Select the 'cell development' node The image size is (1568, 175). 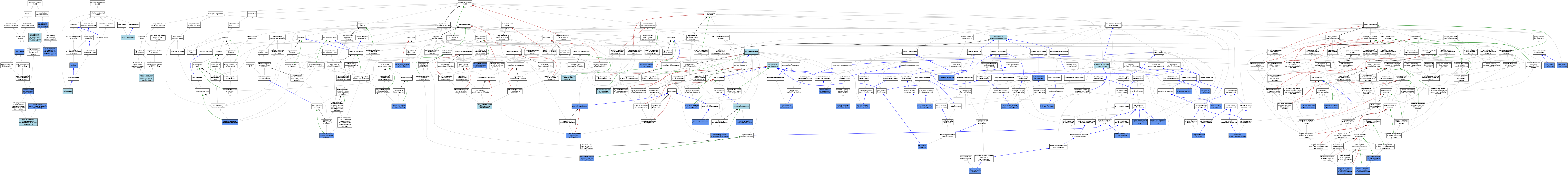click(x=740, y=65)
